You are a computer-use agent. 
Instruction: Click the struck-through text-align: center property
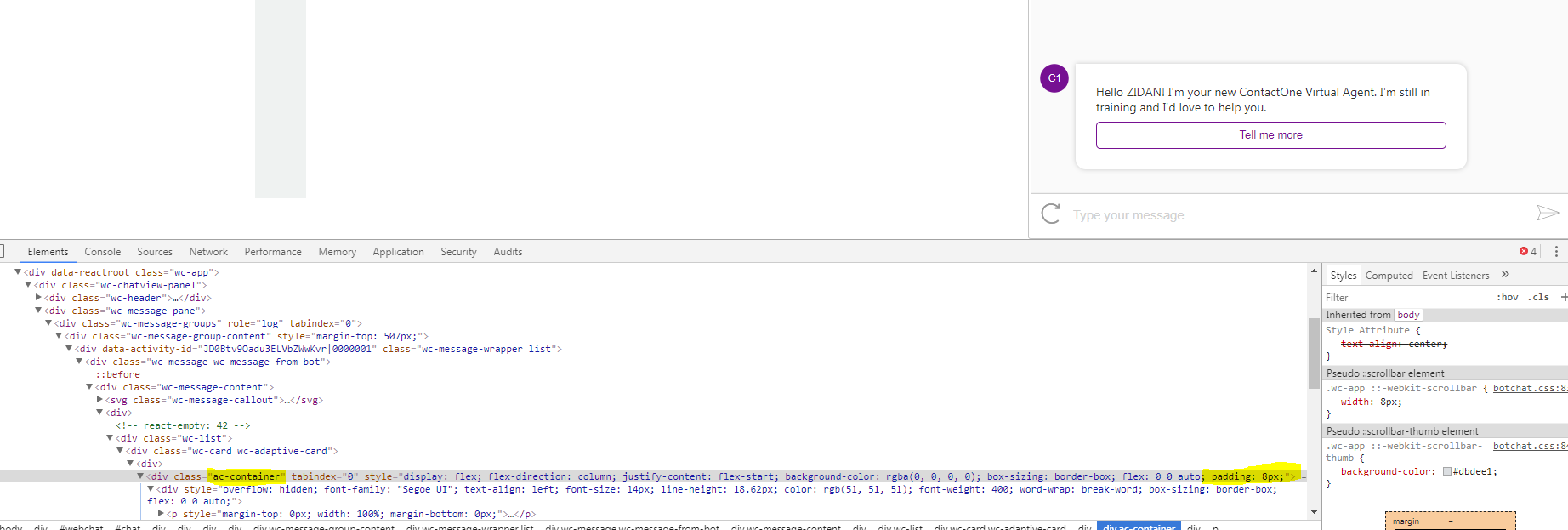[1394, 344]
